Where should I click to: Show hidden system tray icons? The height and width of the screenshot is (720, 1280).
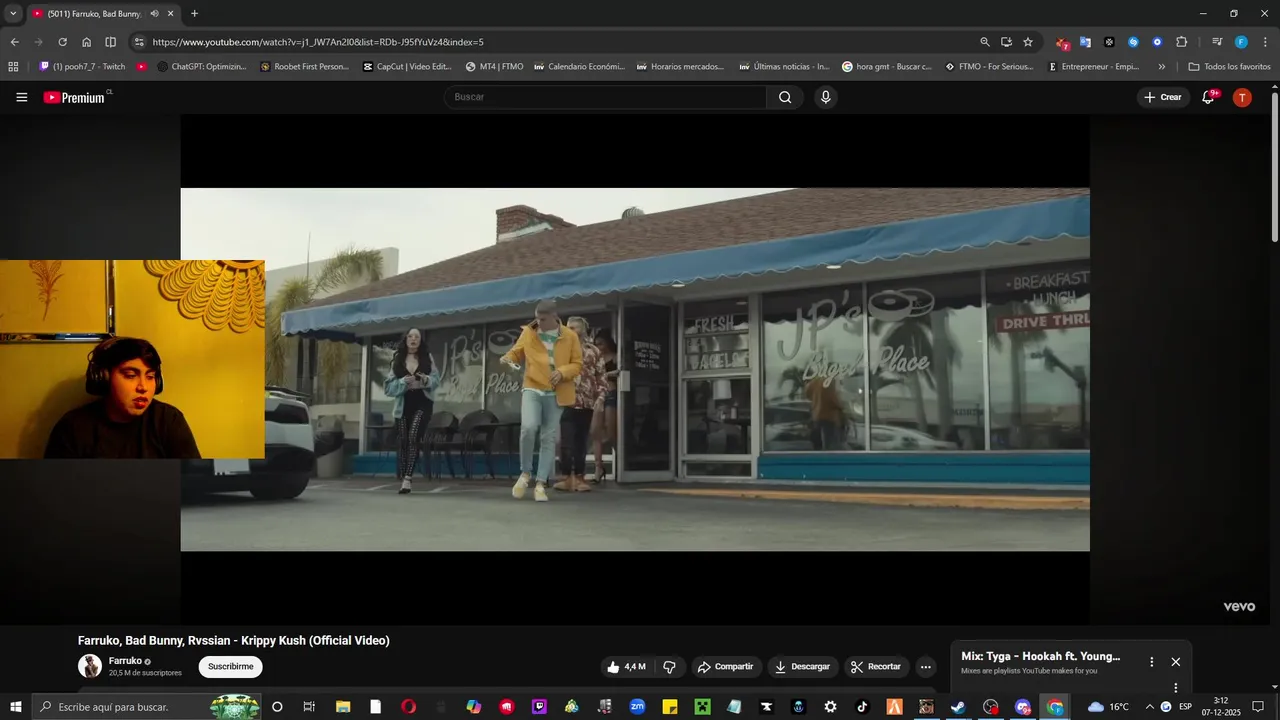pos(1149,707)
